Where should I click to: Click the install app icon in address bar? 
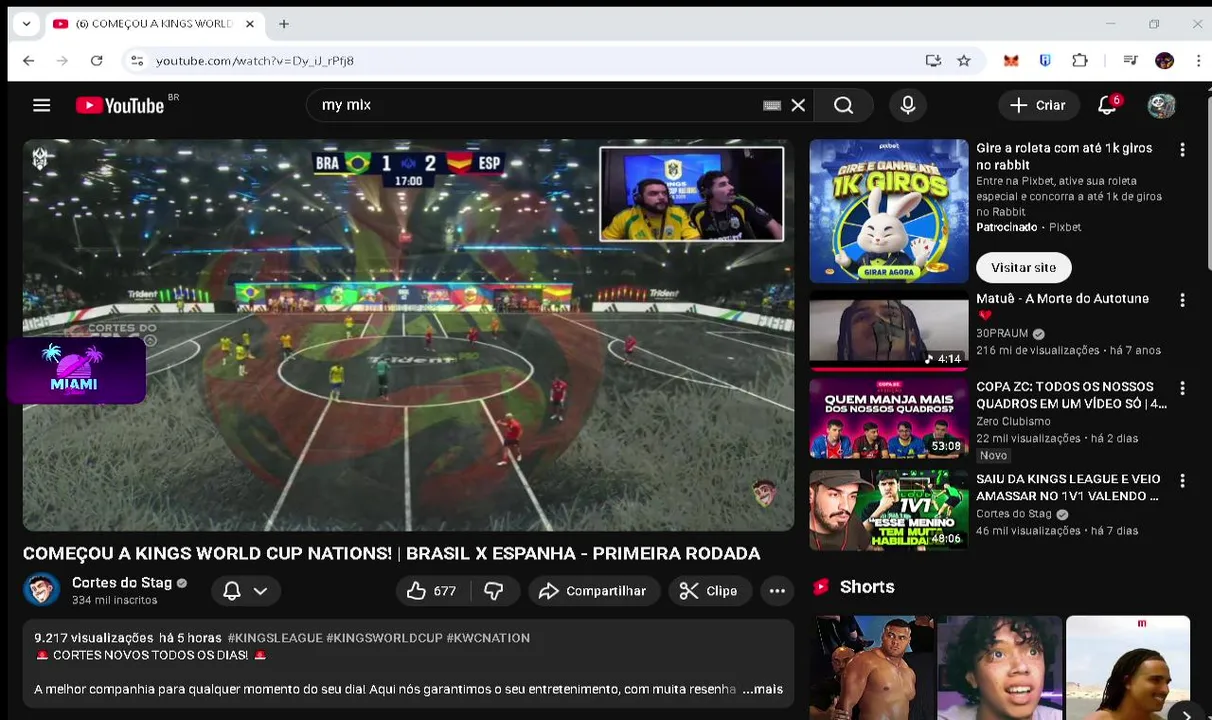point(933,61)
